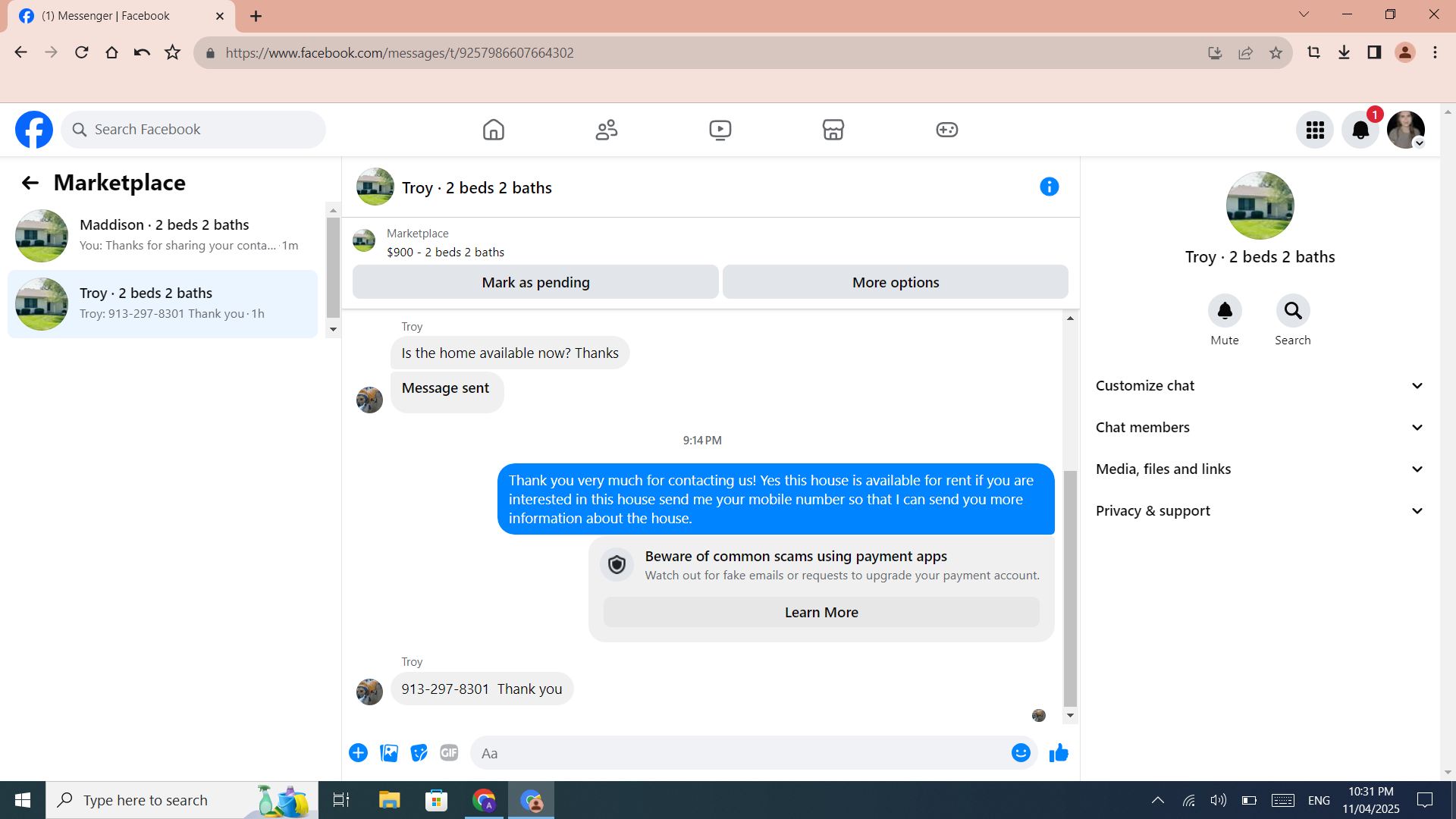
Task: Click Learn More about scams
Action: point(821,612)
